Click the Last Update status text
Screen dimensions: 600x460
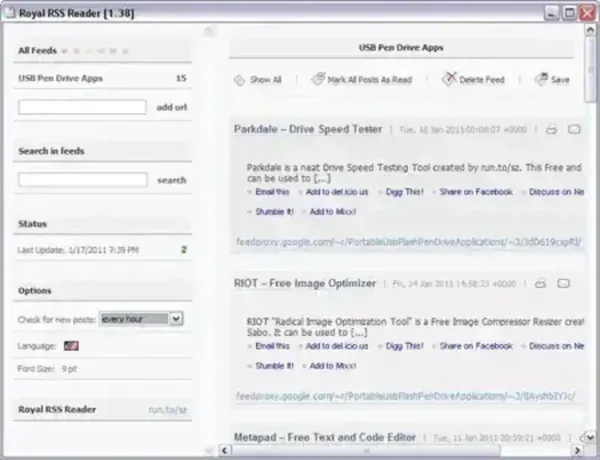[x=78, y=250]
